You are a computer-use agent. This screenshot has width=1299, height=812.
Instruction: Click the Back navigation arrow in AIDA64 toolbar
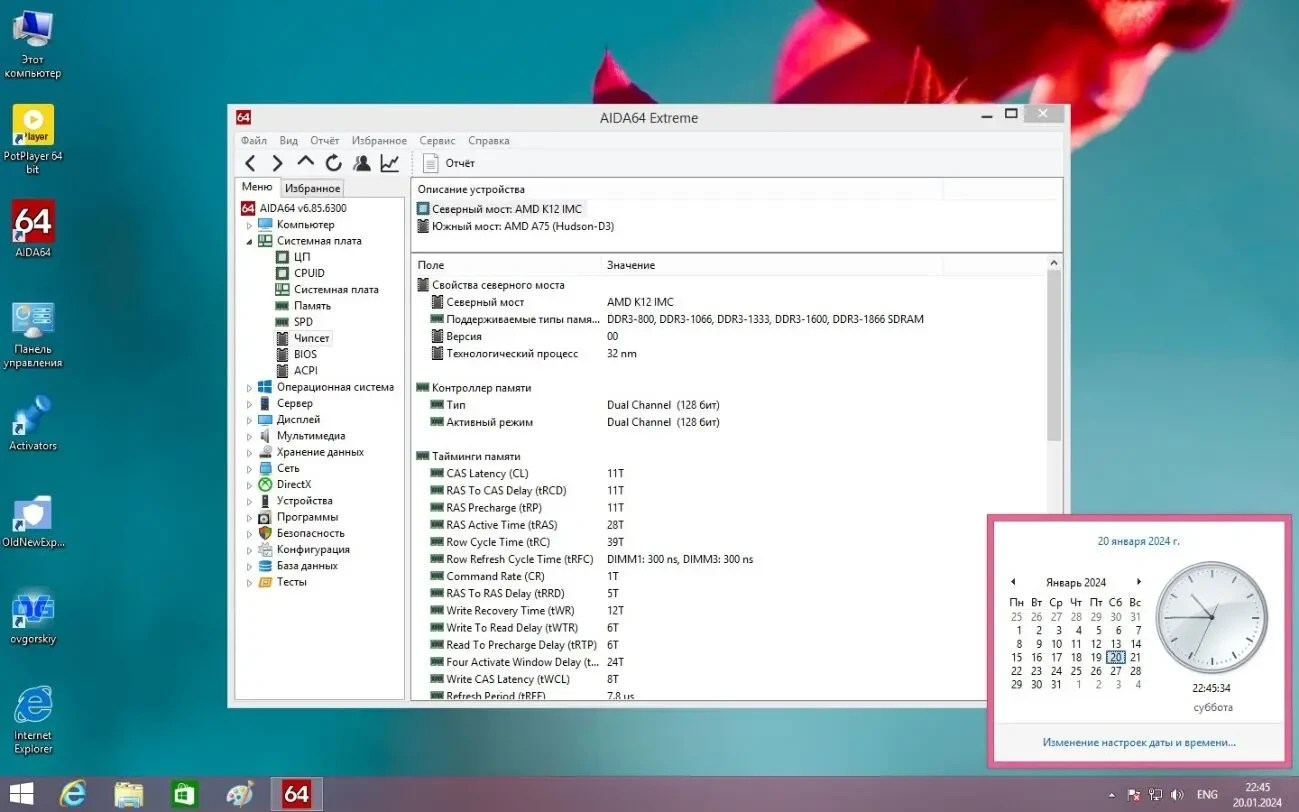249,162
